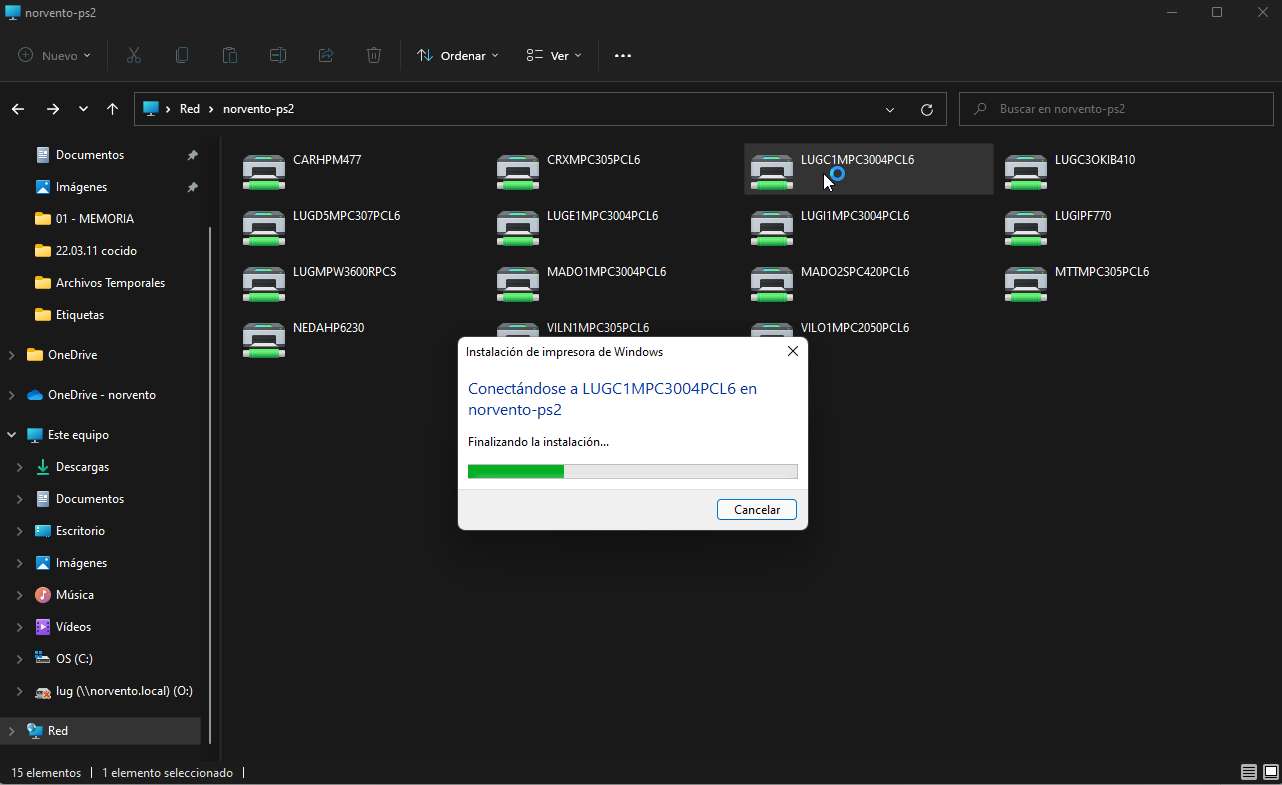This screenshot has height=785, width=1282.
Task: Go up one level with up arrow
Action: [x=112, y=109]
